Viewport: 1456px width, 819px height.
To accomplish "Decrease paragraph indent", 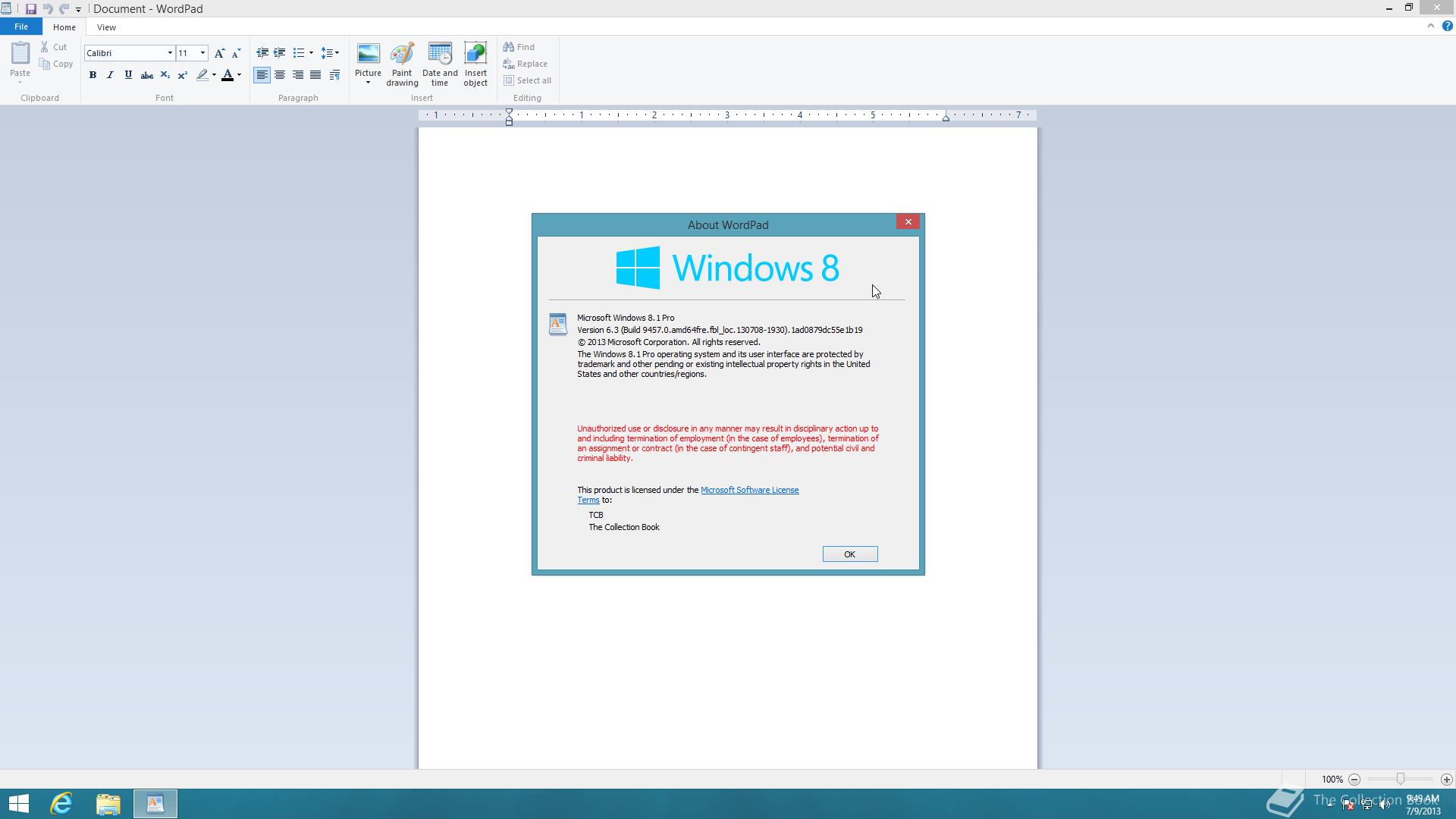I will (x=262, y=53).
